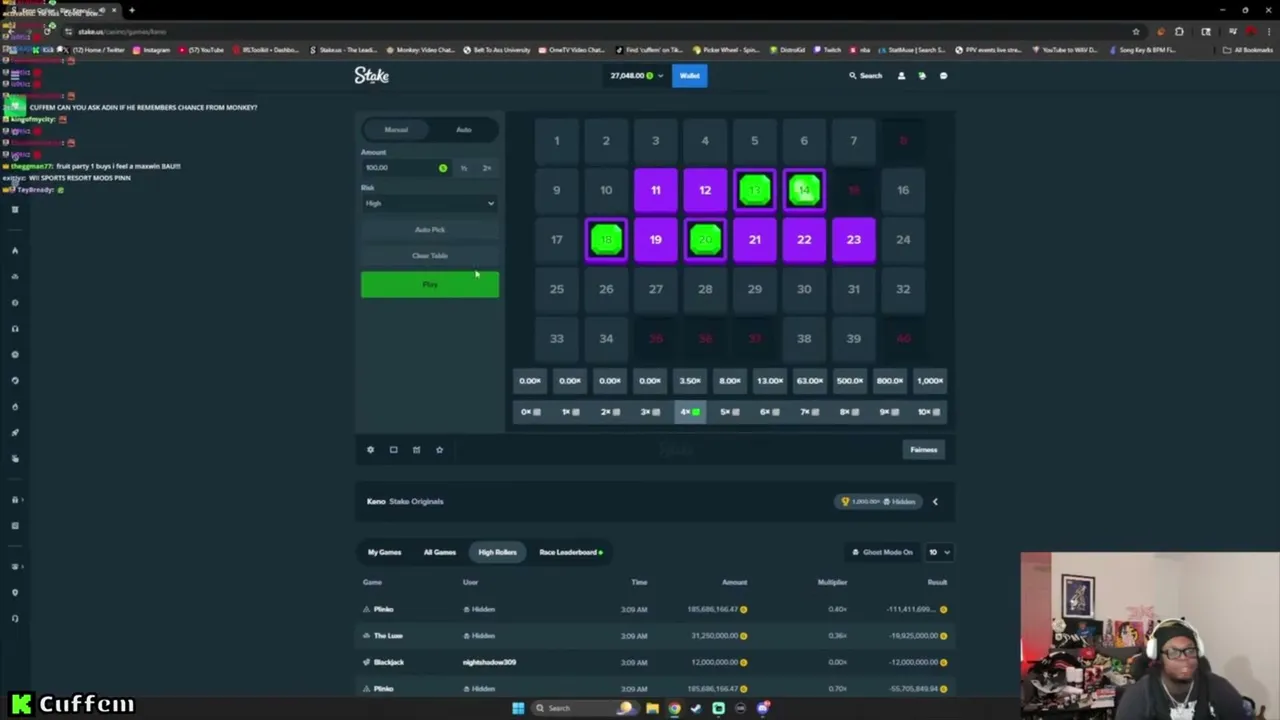1280x720 pixels.
Task: Open the chat bubble icon
Action: pos(943,76)
